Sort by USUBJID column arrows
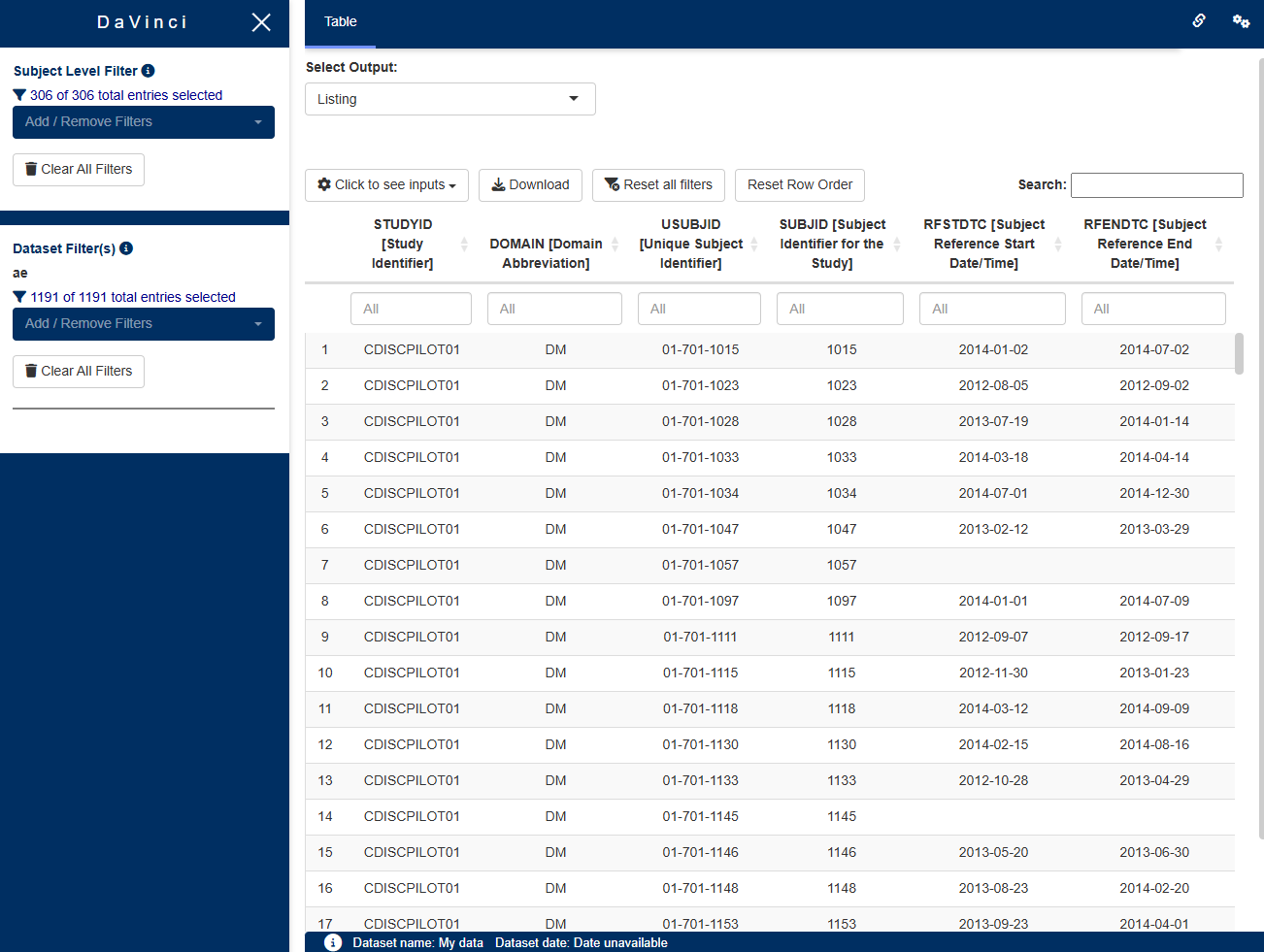Image resolution: width=1264 pixels, height=952 pixels. 754,244
